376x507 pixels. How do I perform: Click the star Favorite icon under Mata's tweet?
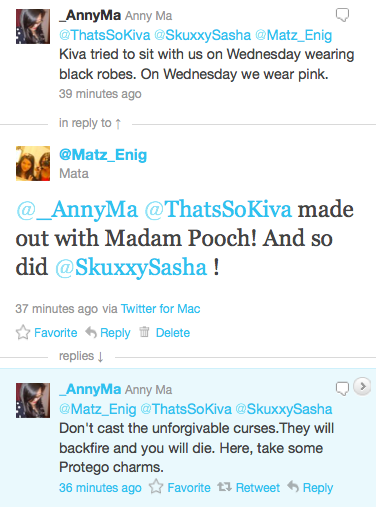click(x=23, y=332)
